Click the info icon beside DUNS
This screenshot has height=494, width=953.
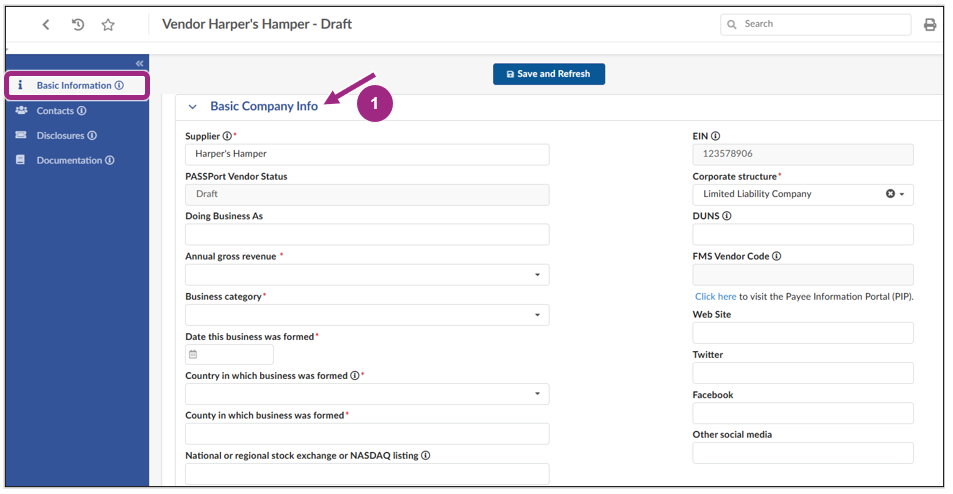pyautogui.click(x=727, y=216)
